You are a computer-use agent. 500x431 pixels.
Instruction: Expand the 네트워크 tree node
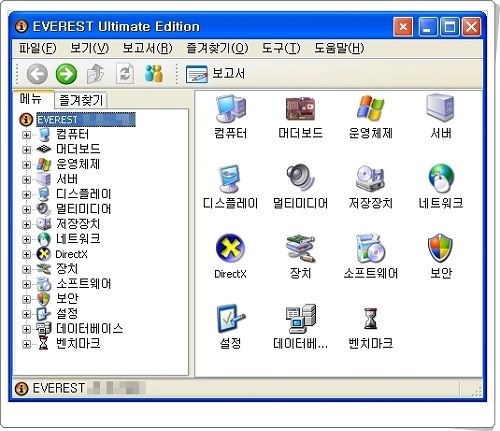(x=26, y=239)
